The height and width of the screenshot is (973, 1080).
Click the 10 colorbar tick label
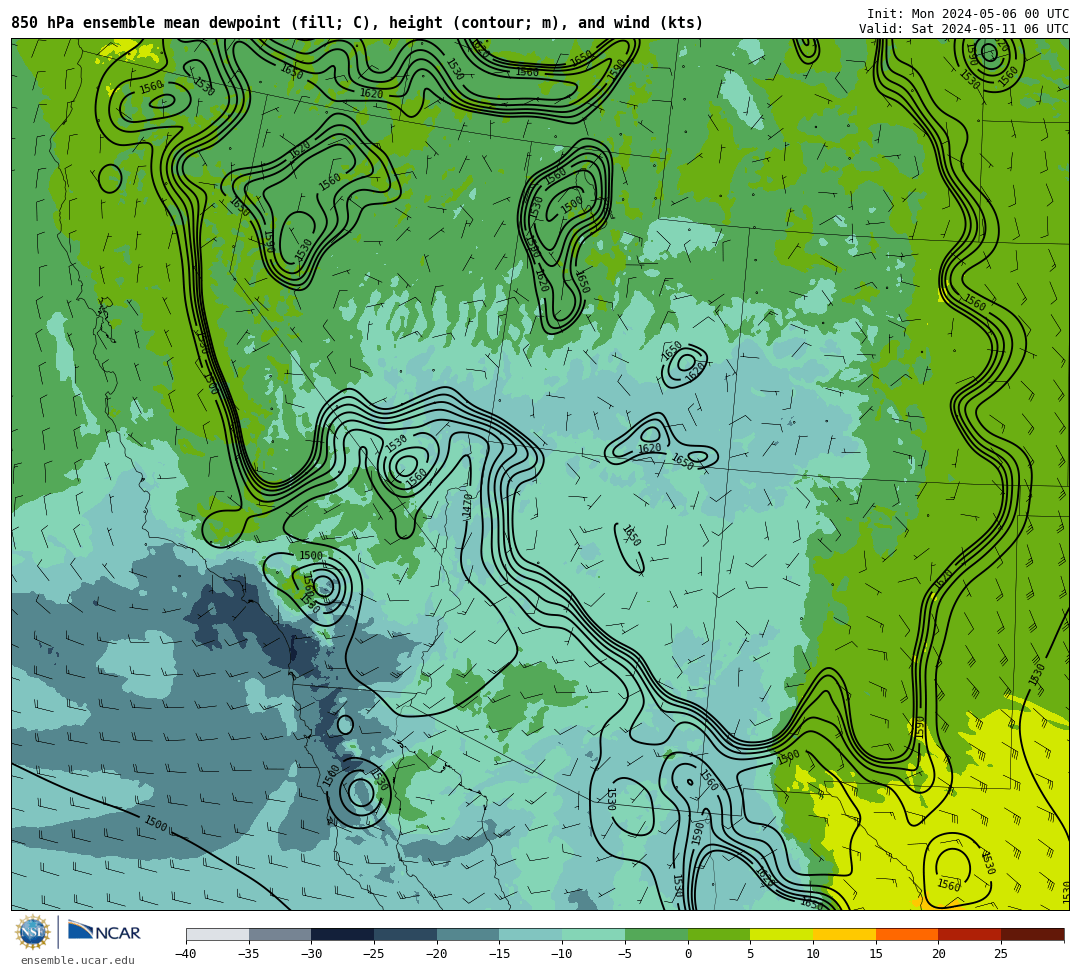[x=813, y=954]
